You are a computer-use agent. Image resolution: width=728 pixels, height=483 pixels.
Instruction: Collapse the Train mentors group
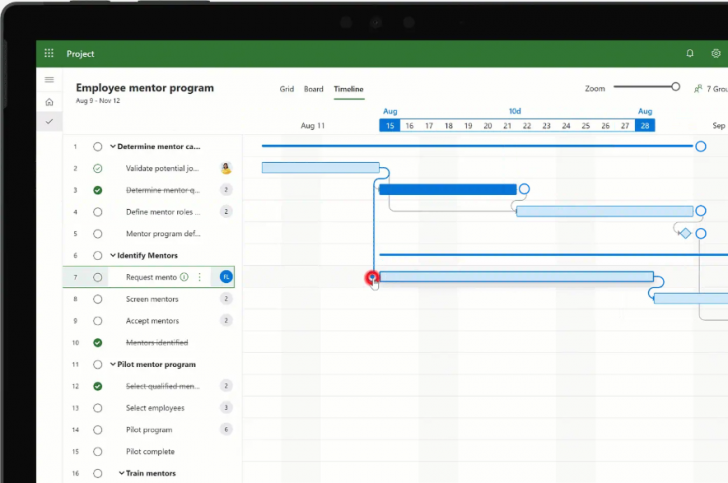[x=121, y=473]
